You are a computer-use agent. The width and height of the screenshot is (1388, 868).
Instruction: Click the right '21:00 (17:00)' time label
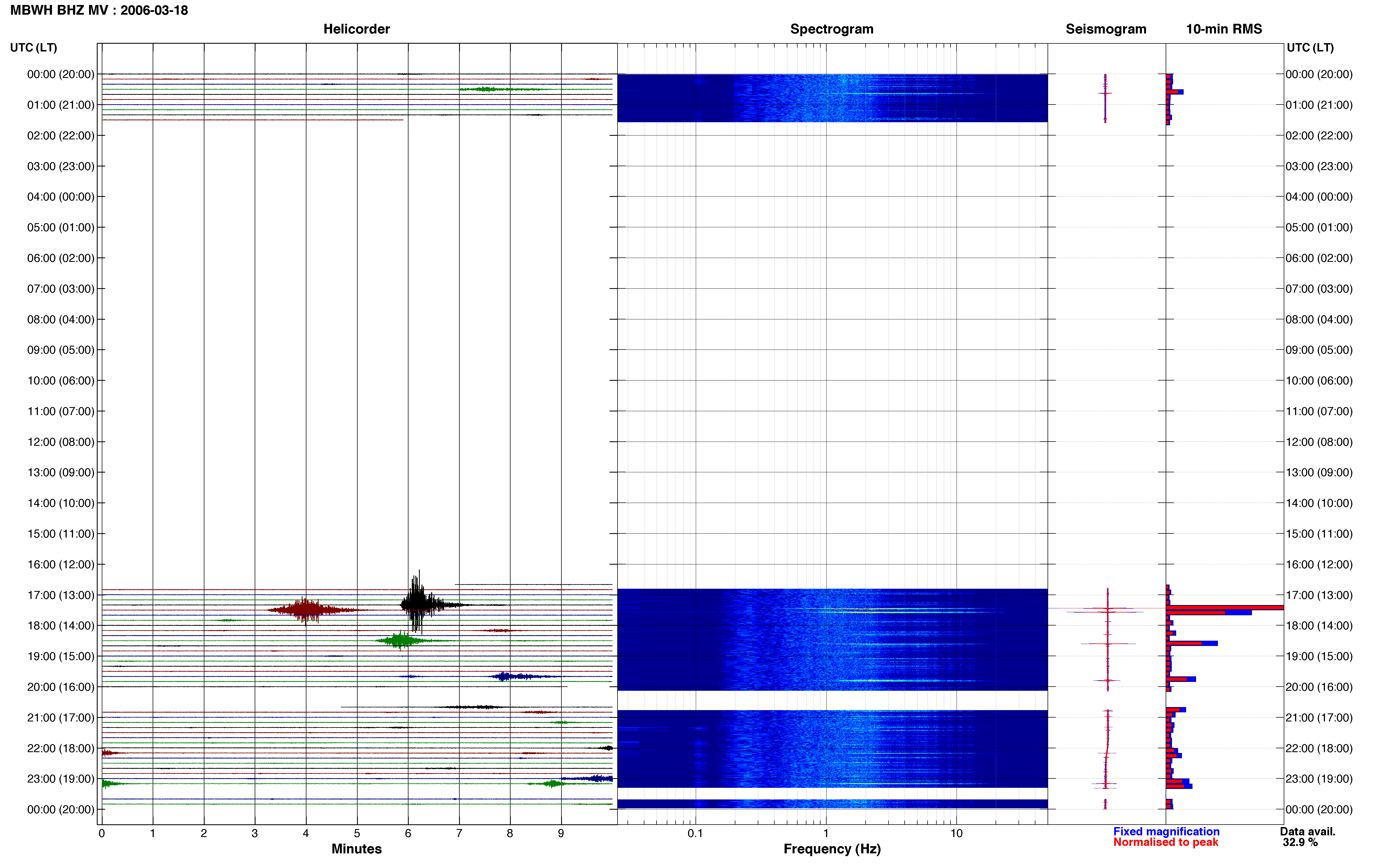tap(1319, 718)
